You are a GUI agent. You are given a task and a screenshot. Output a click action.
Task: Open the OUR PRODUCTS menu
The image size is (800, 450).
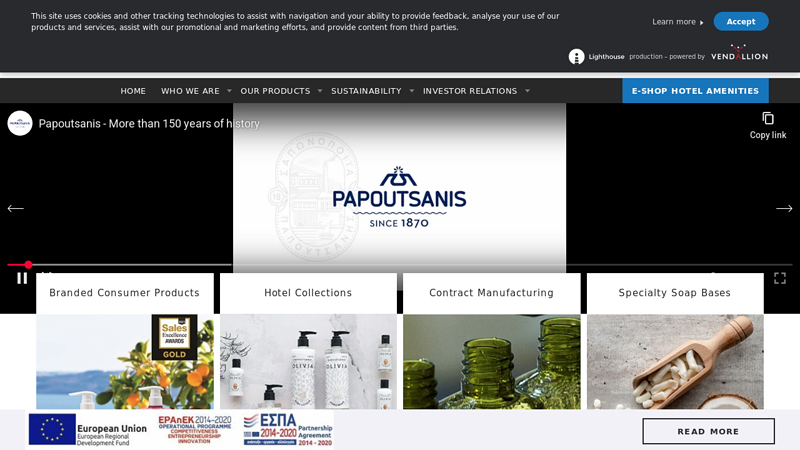(276, 91)
